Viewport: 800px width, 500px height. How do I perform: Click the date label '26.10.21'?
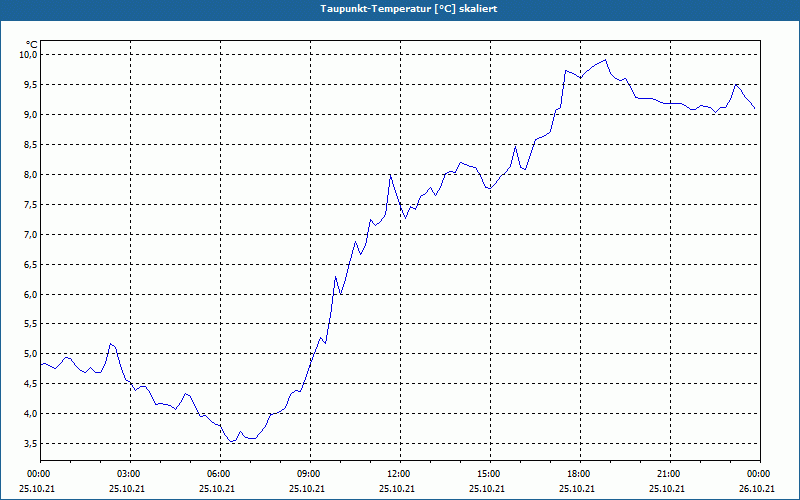[757, 488]
